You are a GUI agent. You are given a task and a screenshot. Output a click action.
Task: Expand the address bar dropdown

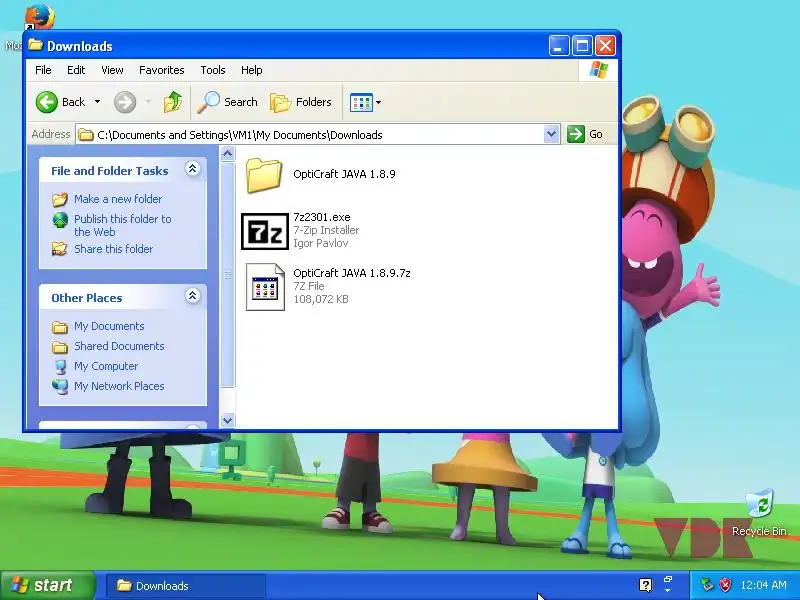(x=551, y=134)
